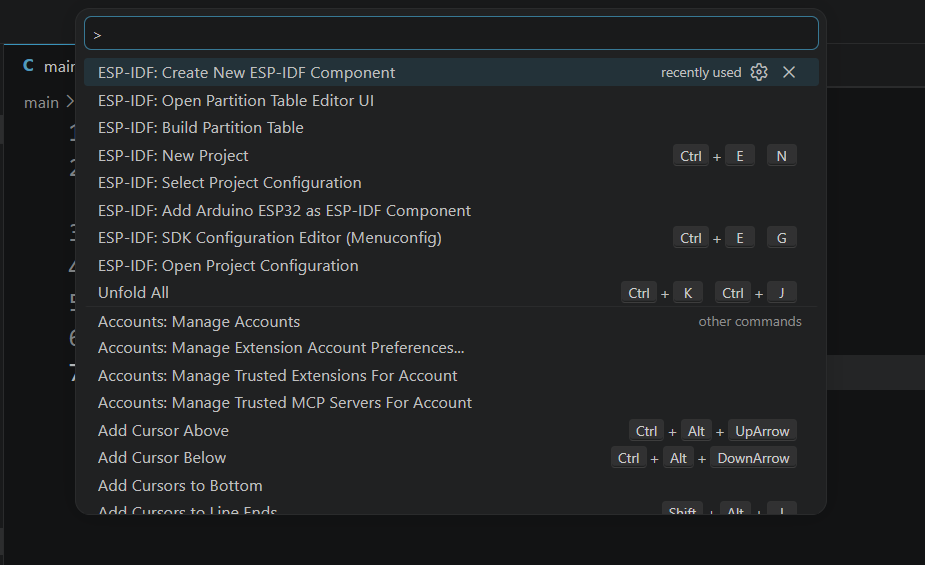Image resolution: width=925 pixels, height=565 pixels.
Task: Open SDK Configuration Editor (Menuconfig)
Action: (270, 238)
